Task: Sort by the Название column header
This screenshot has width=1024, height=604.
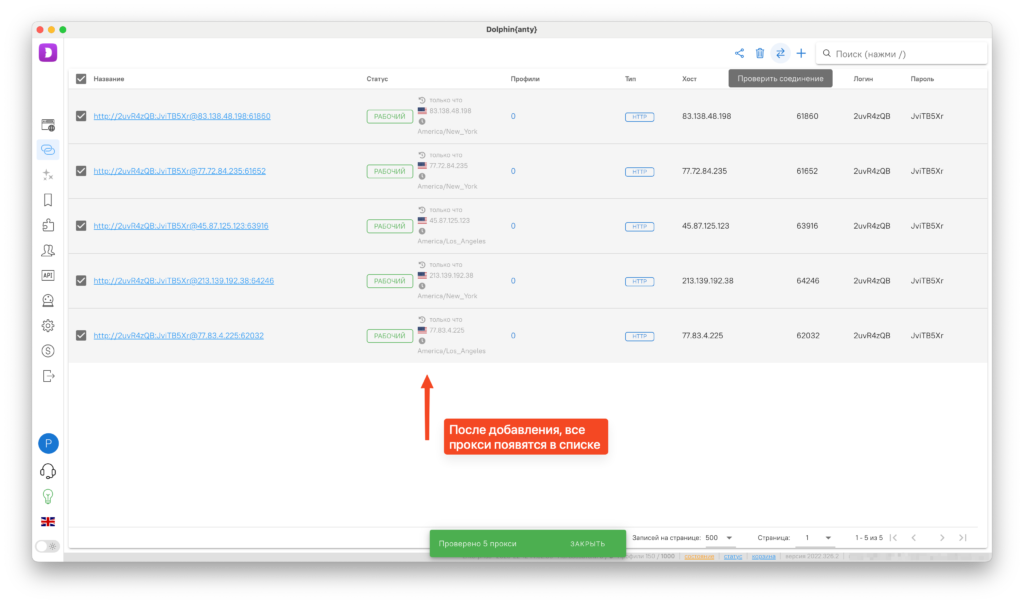Action: click(109, 79)
